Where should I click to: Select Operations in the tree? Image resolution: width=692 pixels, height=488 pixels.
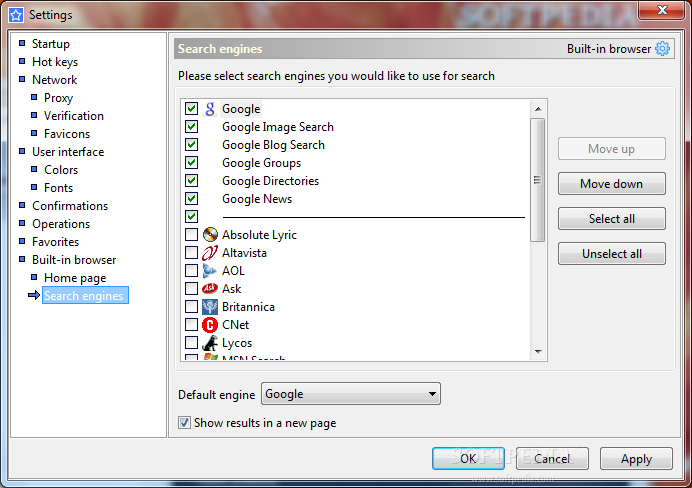[61, 224]
